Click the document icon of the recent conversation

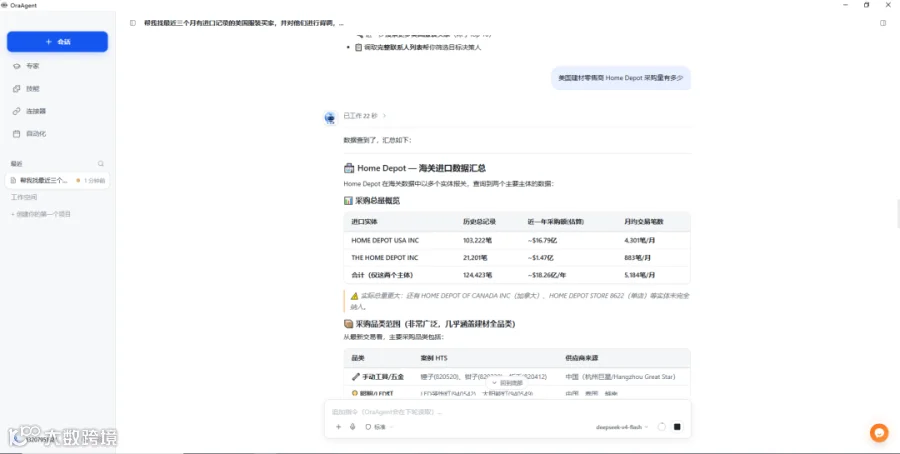[13, 180]
